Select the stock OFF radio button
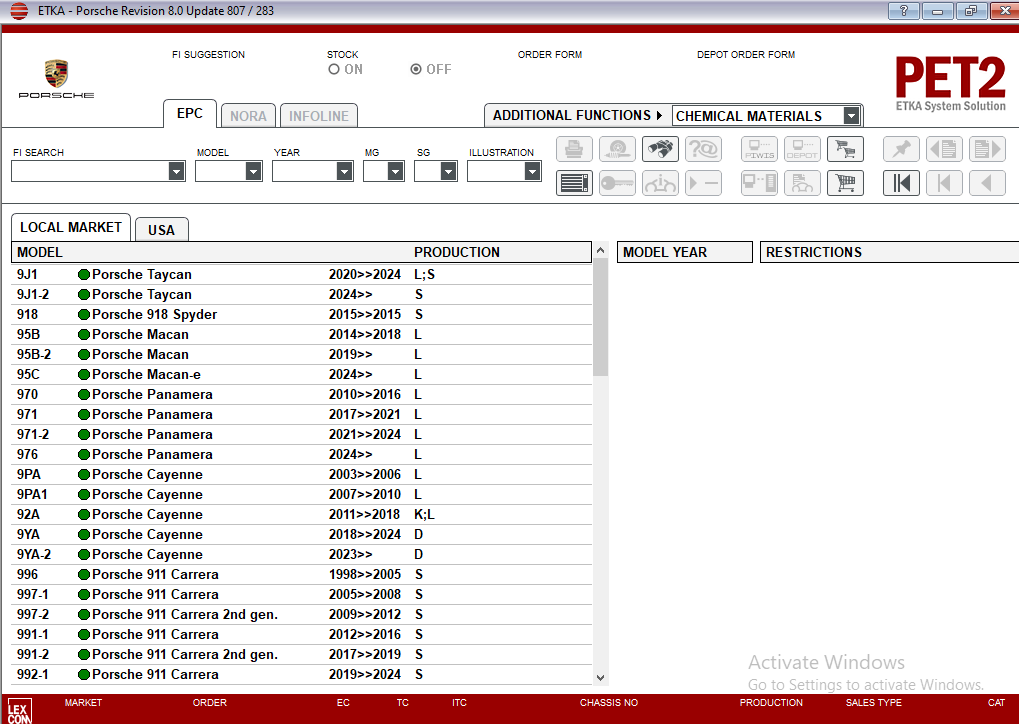This screenshot has width=1019, height=724. click(x=416, y=69)
